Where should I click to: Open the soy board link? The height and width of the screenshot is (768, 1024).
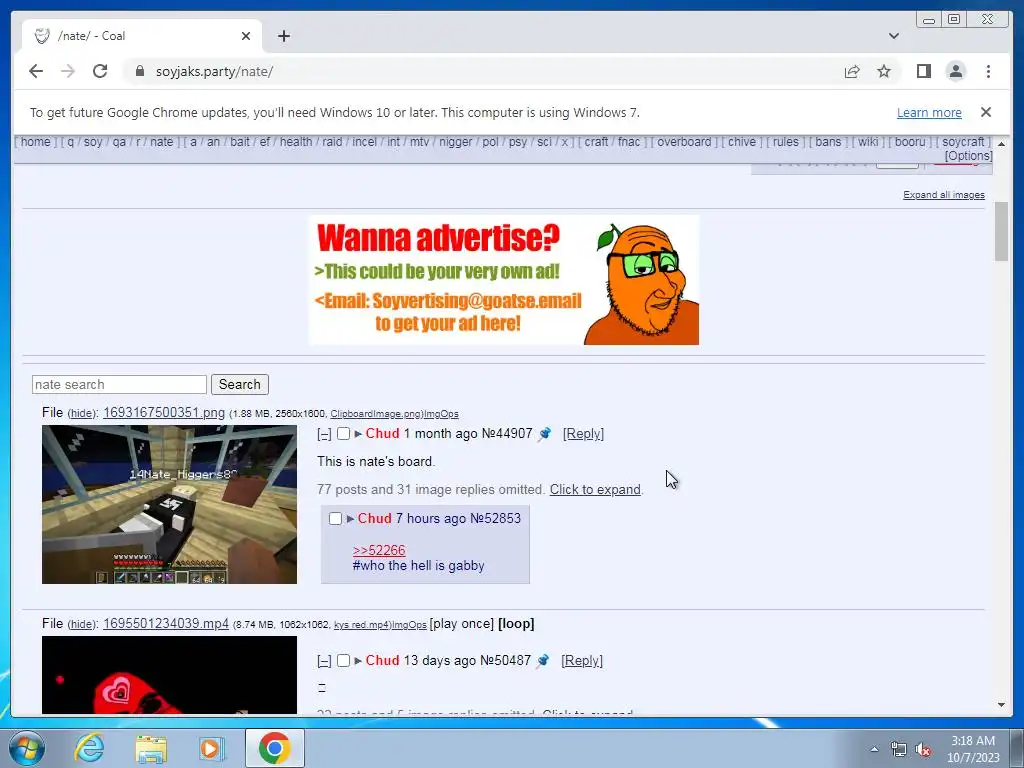[x=93, y=142]
